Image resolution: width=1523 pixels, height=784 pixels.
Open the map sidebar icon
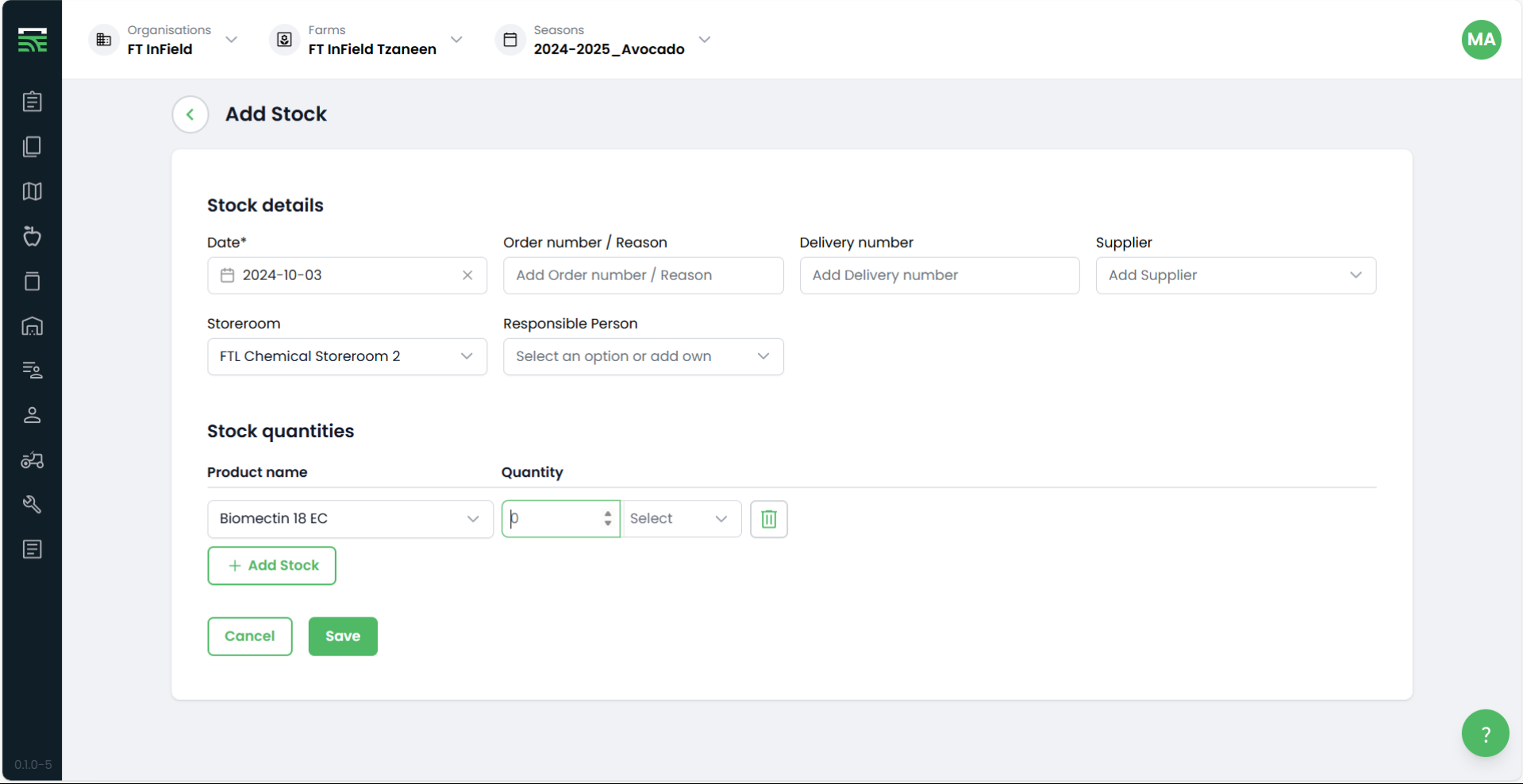pos(33,191)
